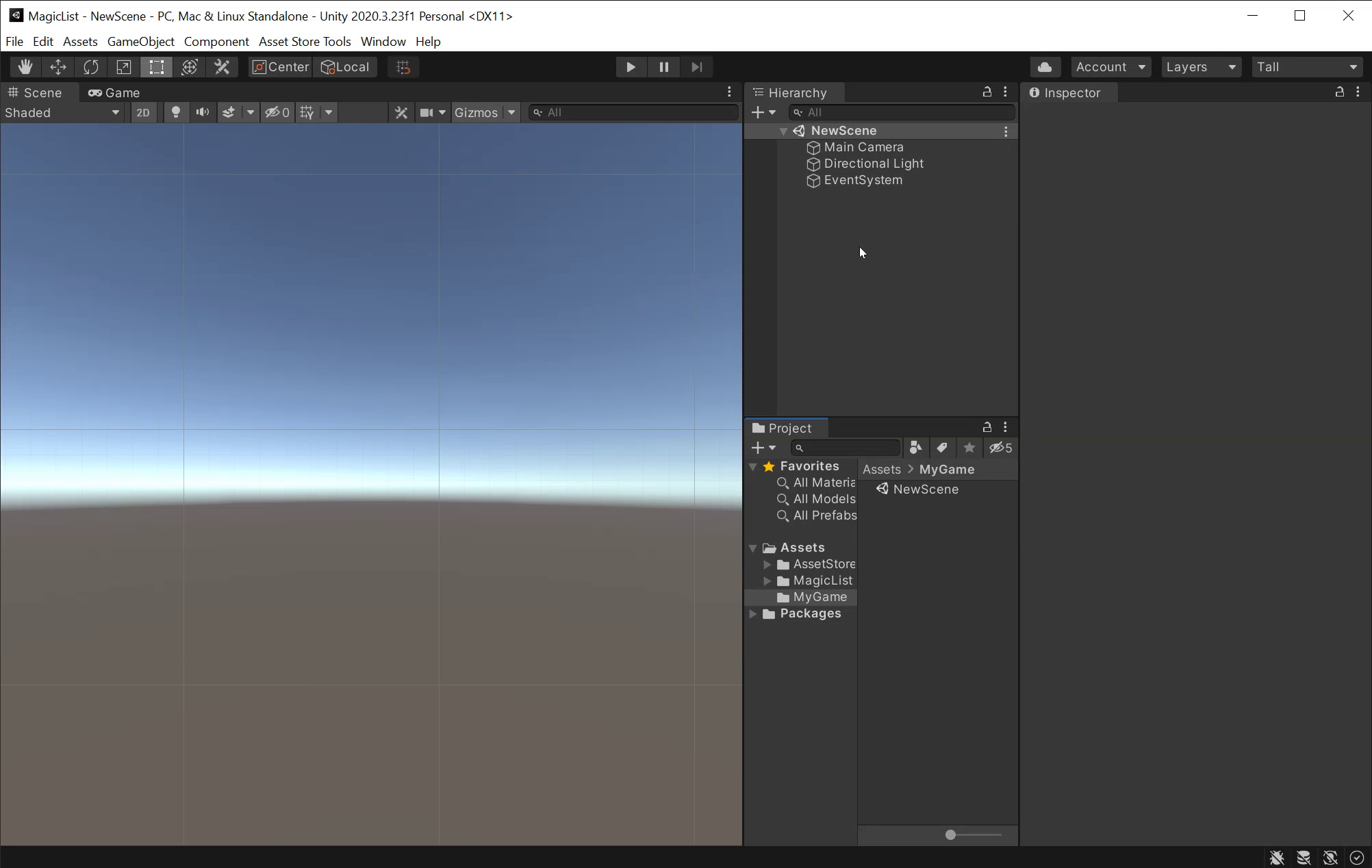Open the Tall layout dropdown
This screenshot has width=1372, height=868.
pyautogui.click(x=1307, y=67)
